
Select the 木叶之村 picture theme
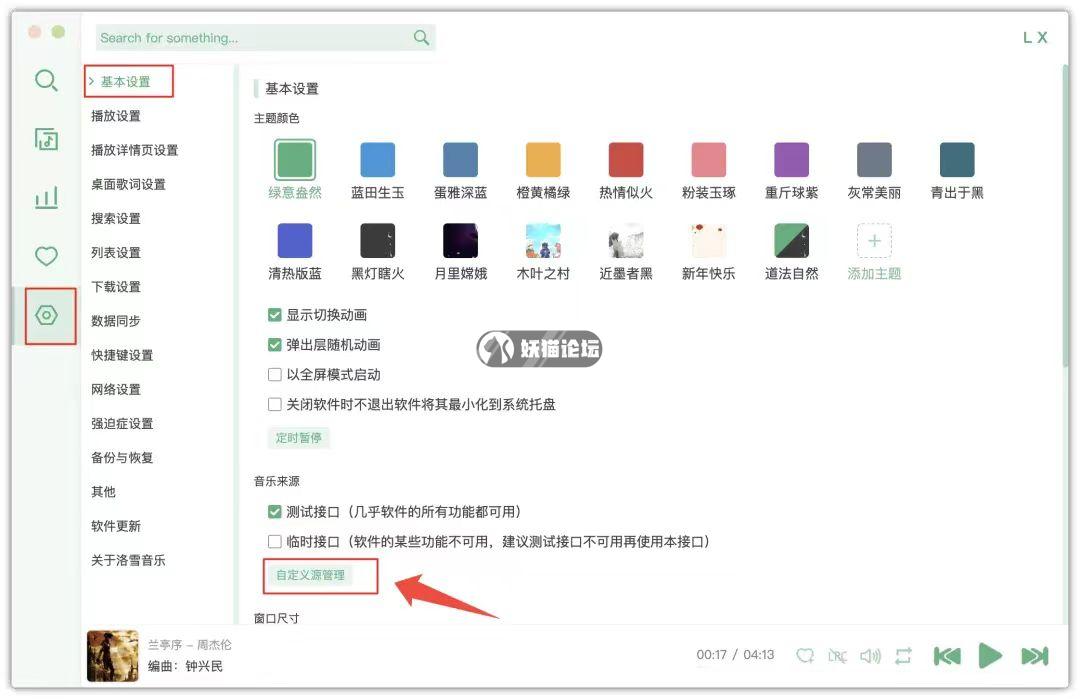543,241
